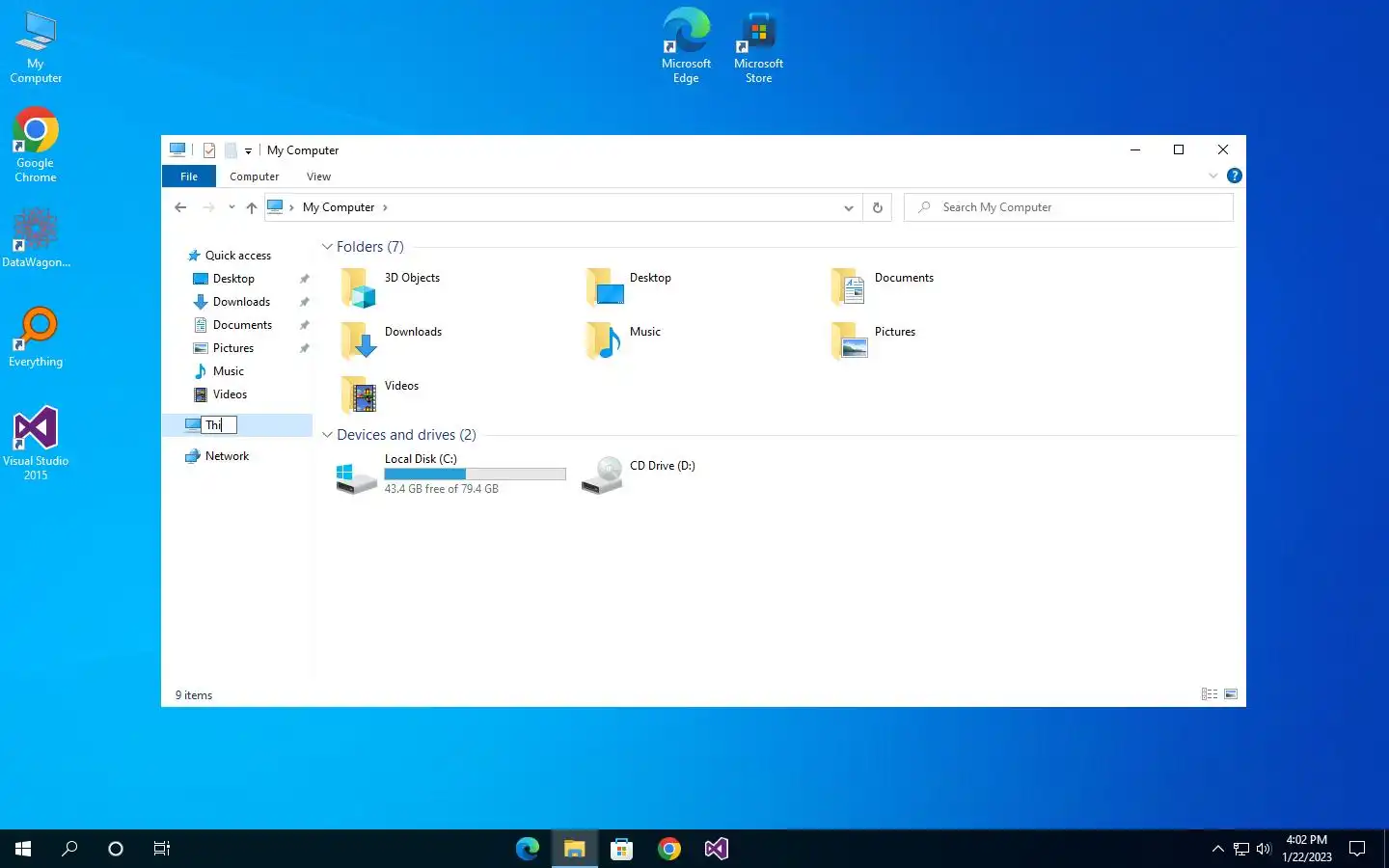Switch to large icons view layout icon
This screenshot has width=1389, height=868.
point(1231,694)
